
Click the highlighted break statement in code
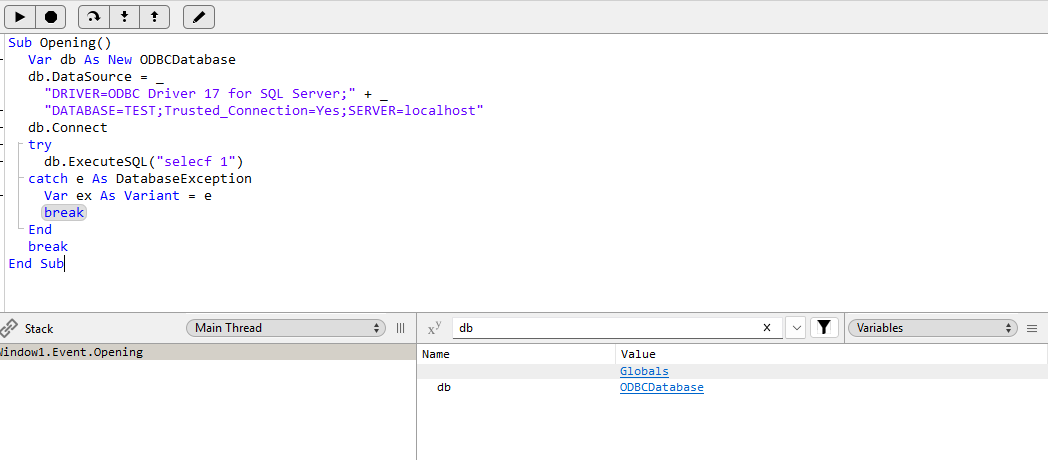point(64,213)
